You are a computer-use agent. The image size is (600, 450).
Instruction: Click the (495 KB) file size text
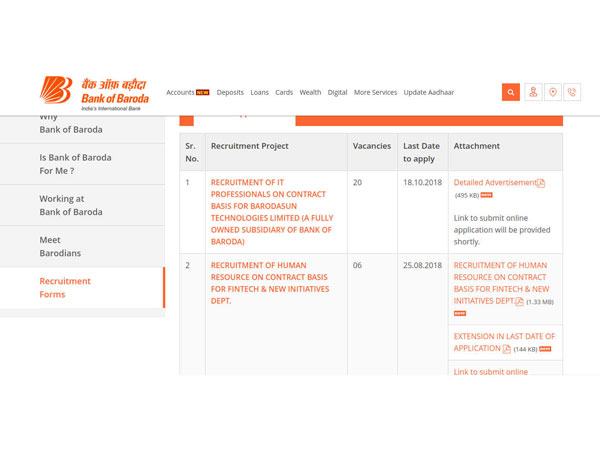tap(467, 196)
